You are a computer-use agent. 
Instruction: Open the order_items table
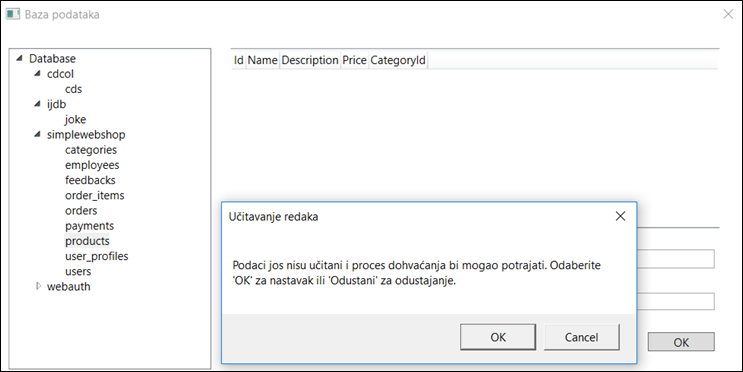pyautogui.click(x=94, y=195)
